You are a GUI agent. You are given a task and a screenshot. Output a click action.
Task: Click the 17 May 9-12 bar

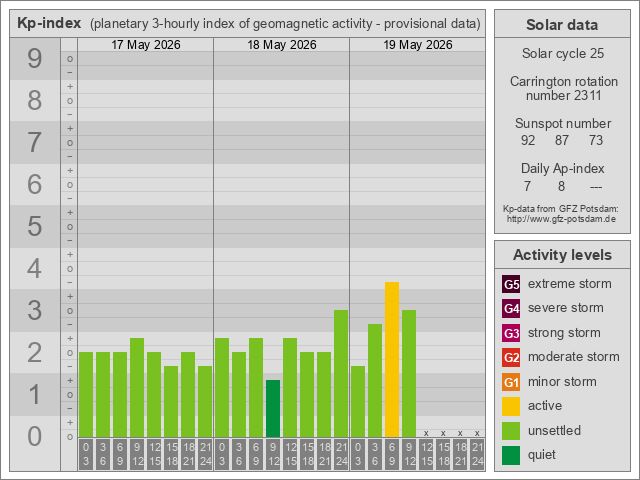[137, 387]
